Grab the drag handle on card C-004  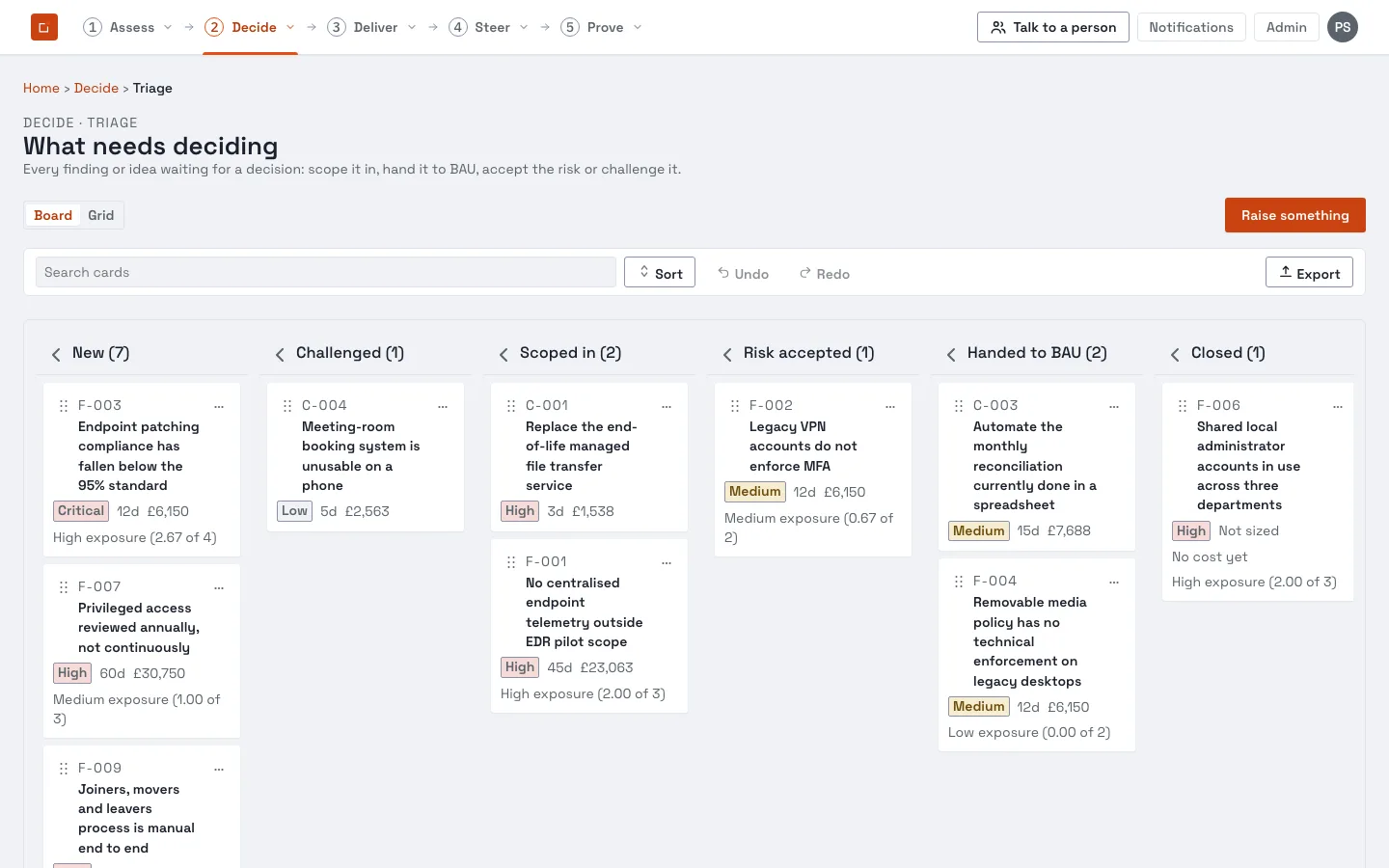[x=287, y=406]
